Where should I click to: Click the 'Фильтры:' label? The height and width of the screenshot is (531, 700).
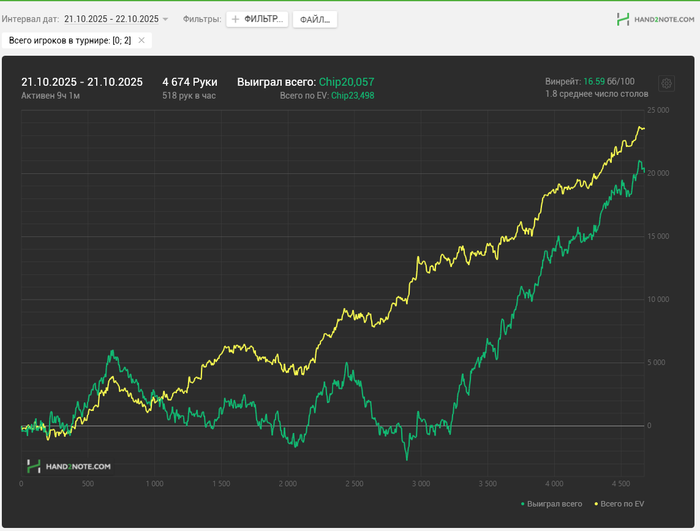click(202, 19)
